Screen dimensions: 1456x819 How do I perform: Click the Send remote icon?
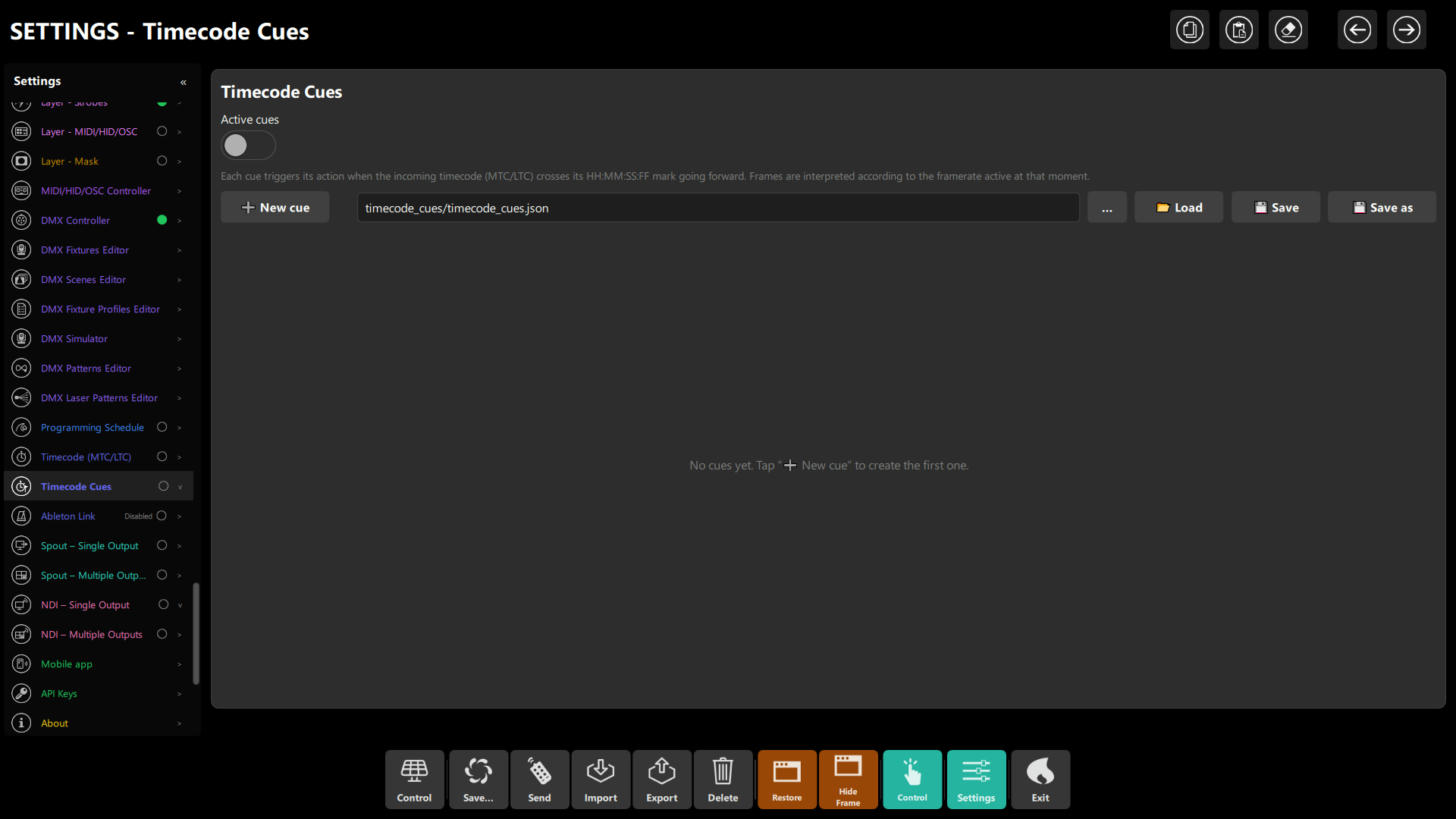point(539,780)
